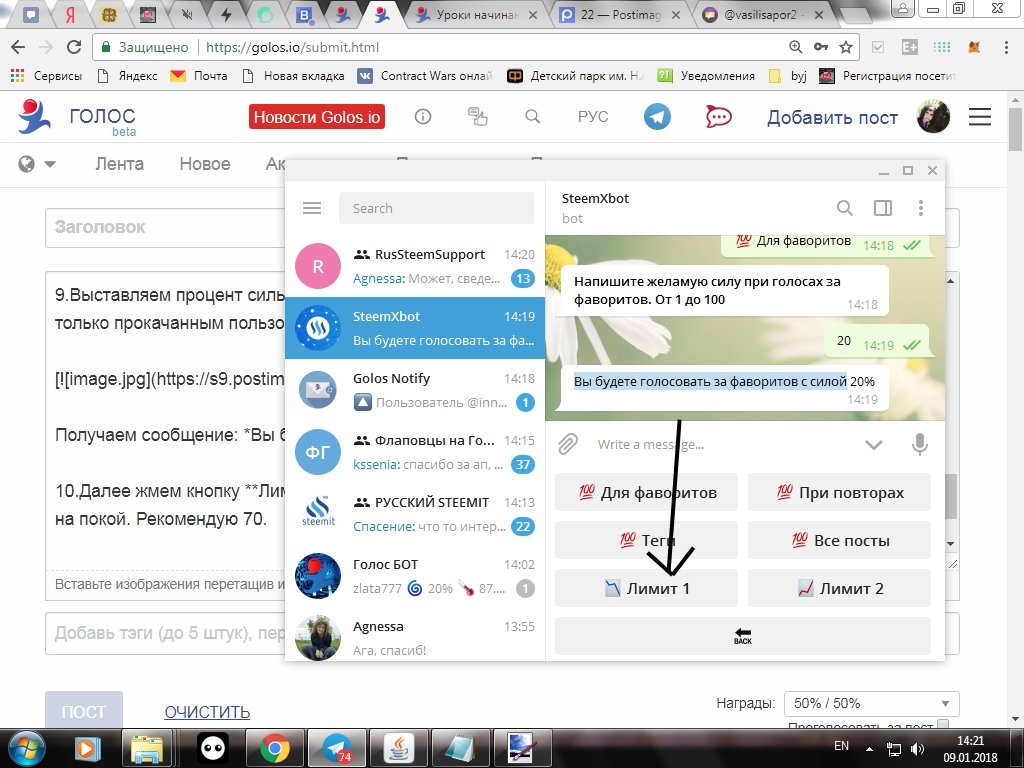Click the taskbar volume icon
This screenshot has height=768, width=1024.
click(x=917, y=749)
